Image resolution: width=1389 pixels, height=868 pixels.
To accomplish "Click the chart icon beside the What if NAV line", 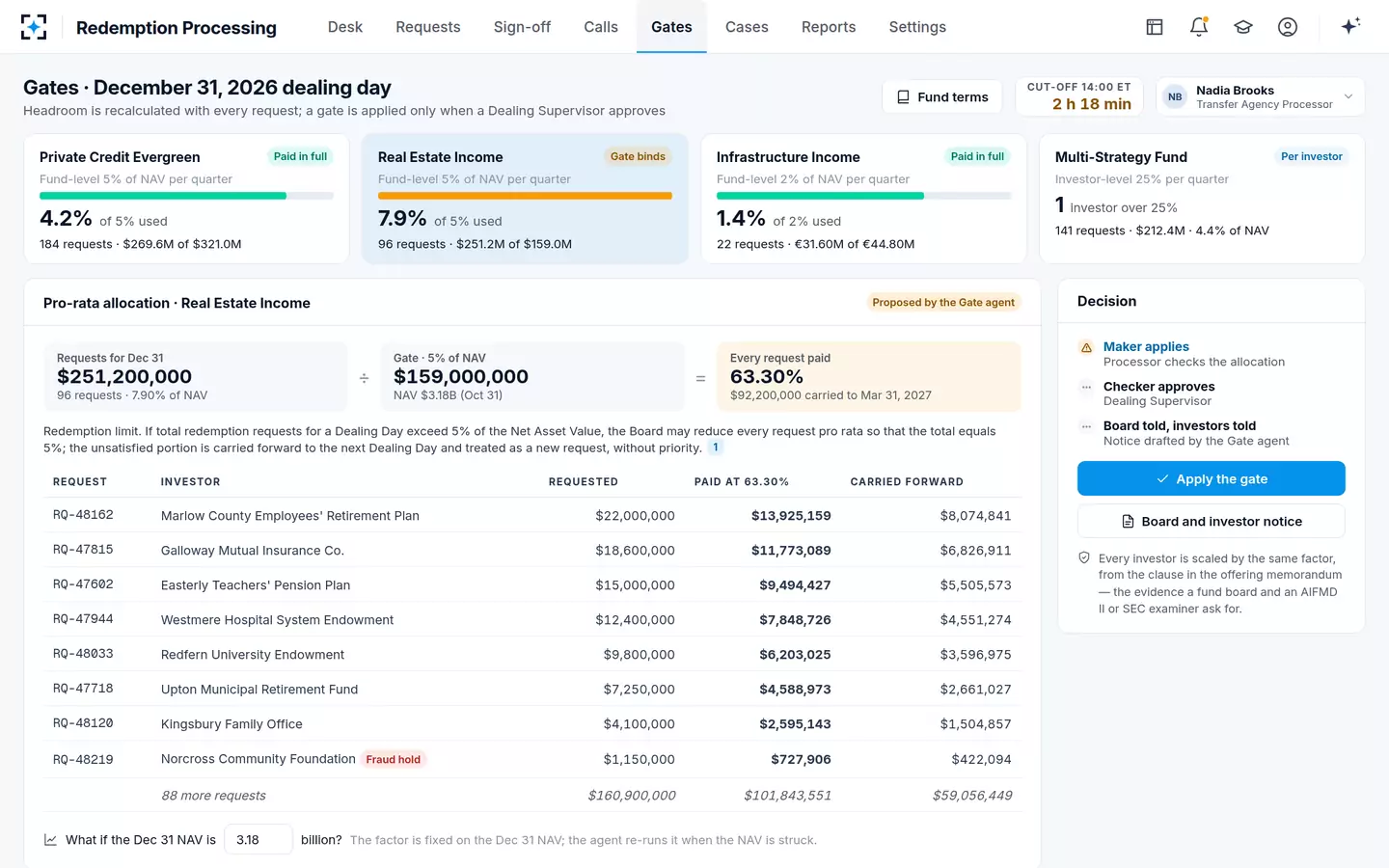I will pos(50,840).
